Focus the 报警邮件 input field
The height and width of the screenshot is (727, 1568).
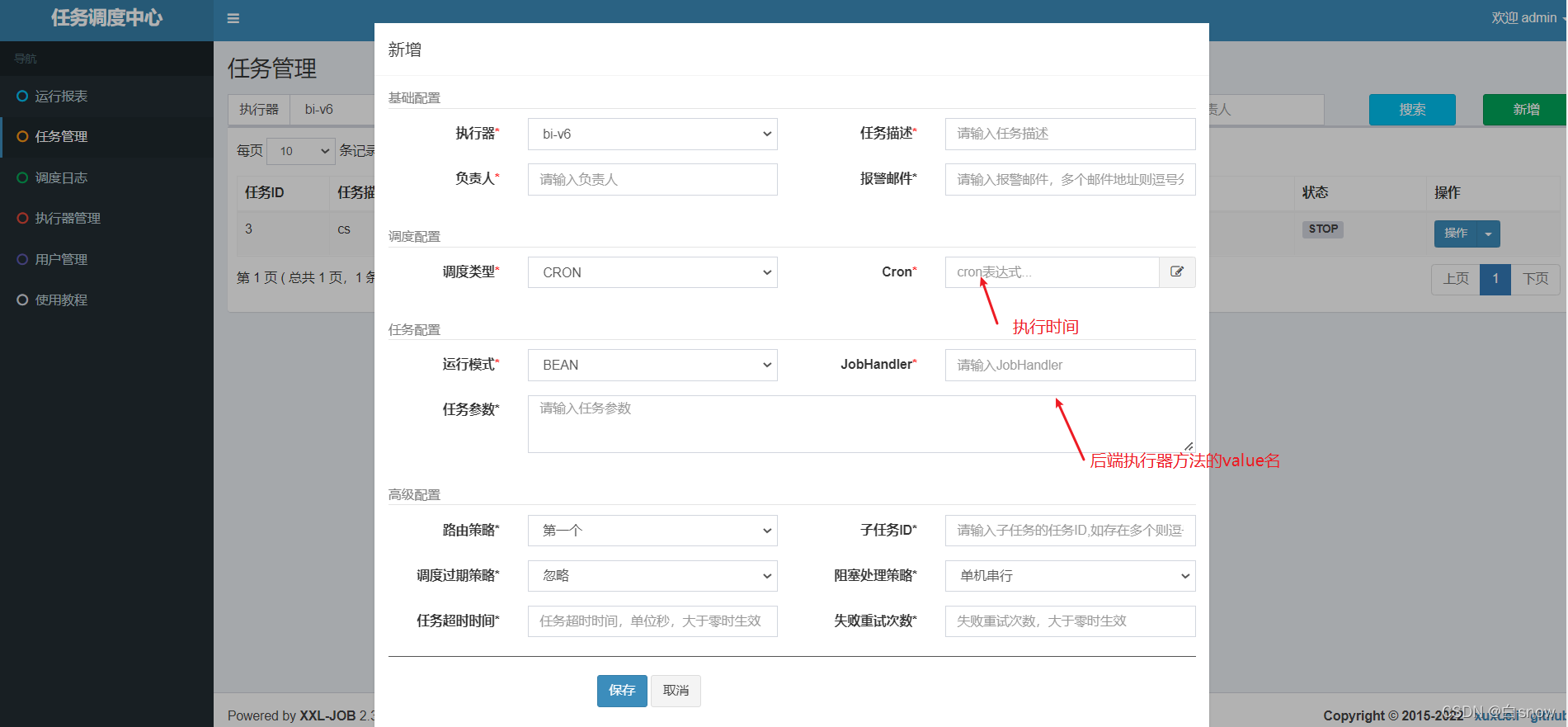[x=1070, y=179]
